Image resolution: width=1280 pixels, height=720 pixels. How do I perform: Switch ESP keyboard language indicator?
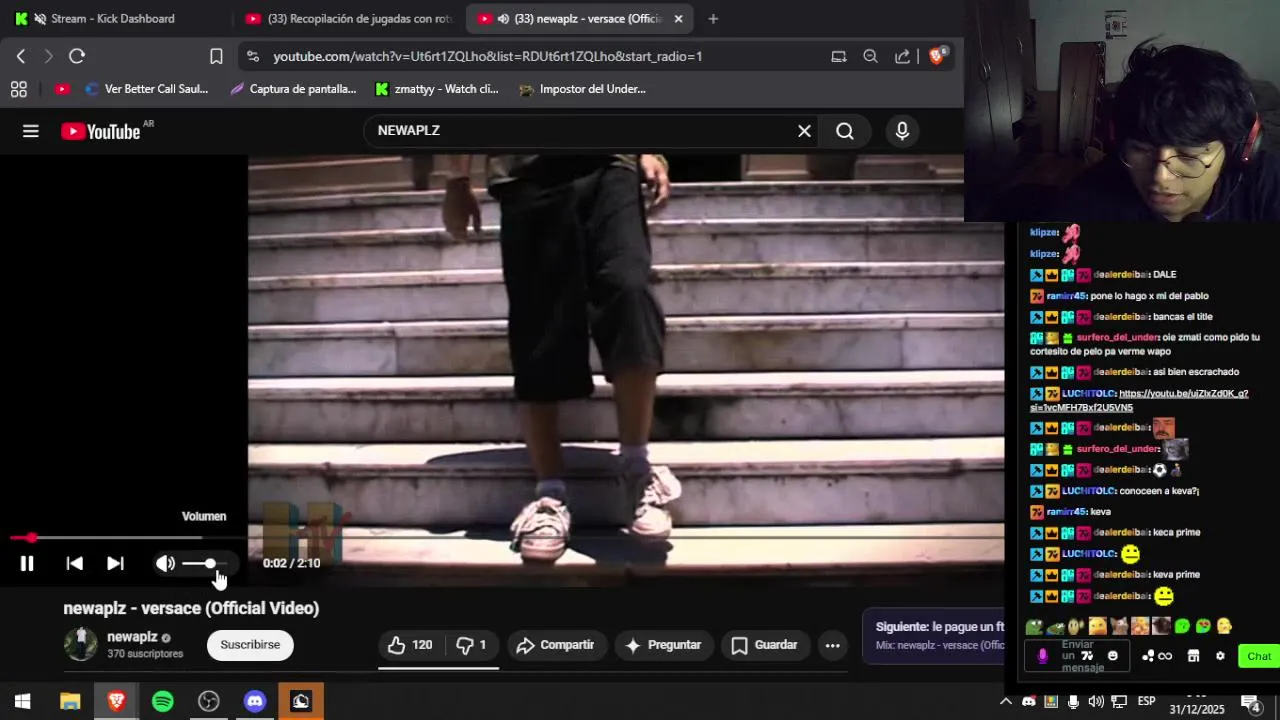1147,702
